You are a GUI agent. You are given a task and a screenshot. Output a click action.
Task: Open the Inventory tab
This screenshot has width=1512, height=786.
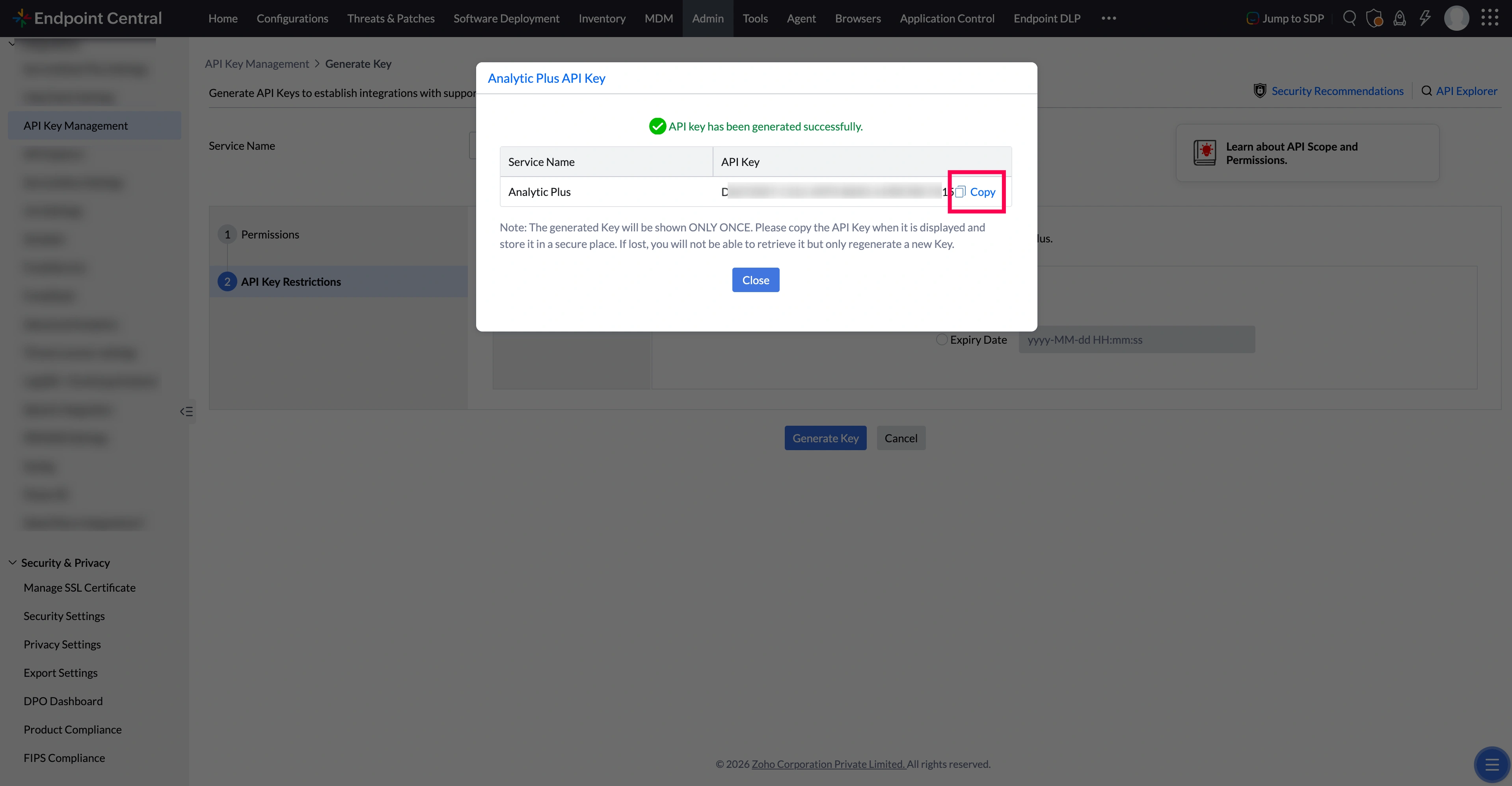(x=602, y=18)
